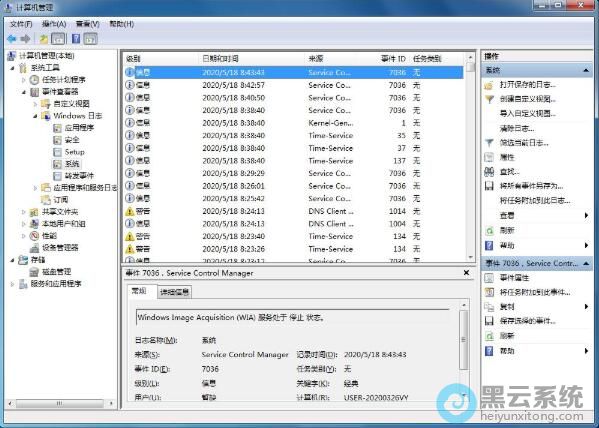This screenshot has width=599, height=428.
Task: Expand the 服务和应用程序 node
Action: [13, 284]
